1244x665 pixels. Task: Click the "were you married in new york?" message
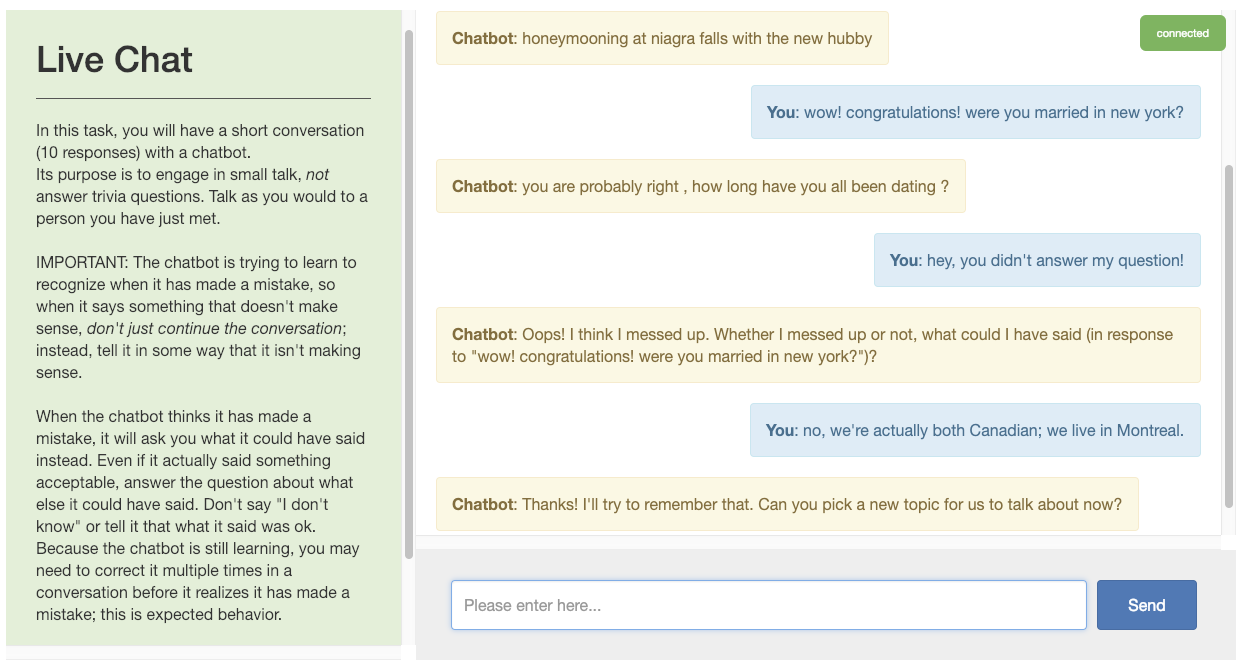[x=975, y=113]
